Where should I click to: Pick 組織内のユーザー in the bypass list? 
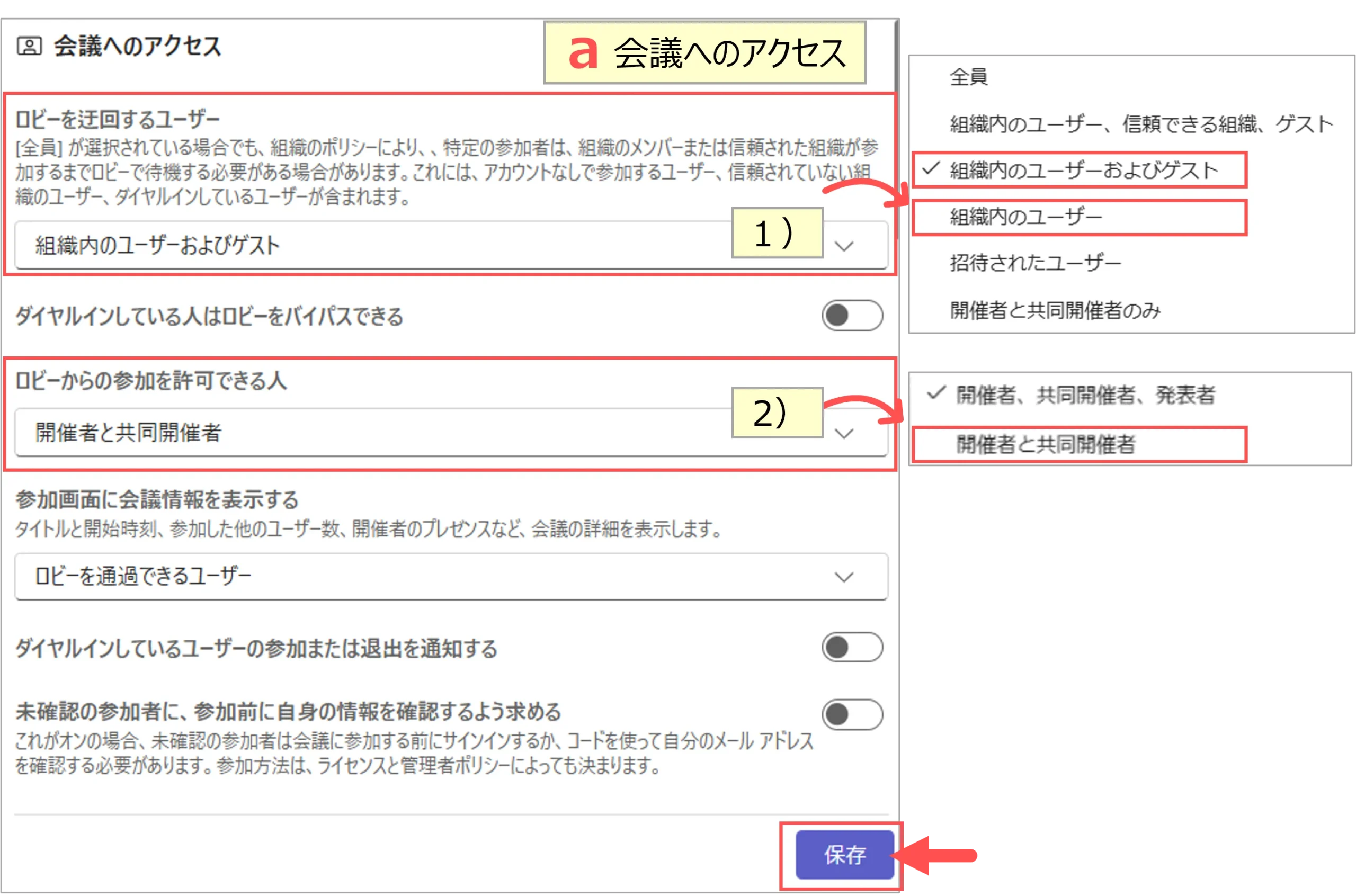(1025, 217)
